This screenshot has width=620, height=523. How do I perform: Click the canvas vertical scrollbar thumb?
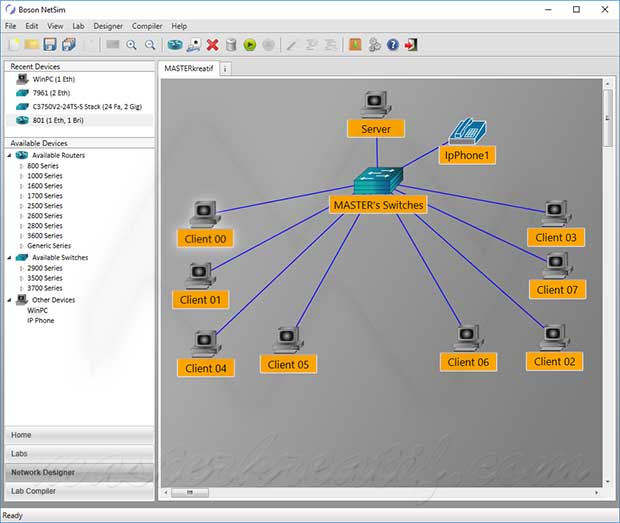coord(608,118)
